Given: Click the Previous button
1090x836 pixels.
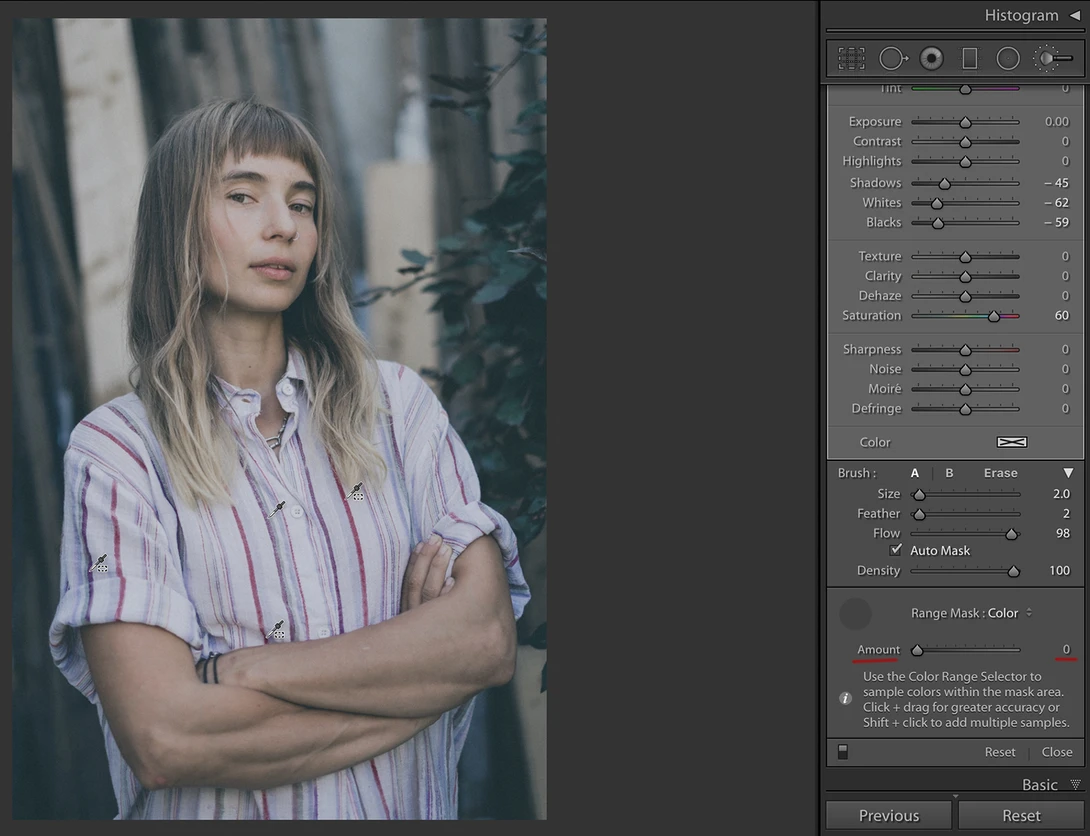Looking at the screenshot, I should tap(888, 815).
